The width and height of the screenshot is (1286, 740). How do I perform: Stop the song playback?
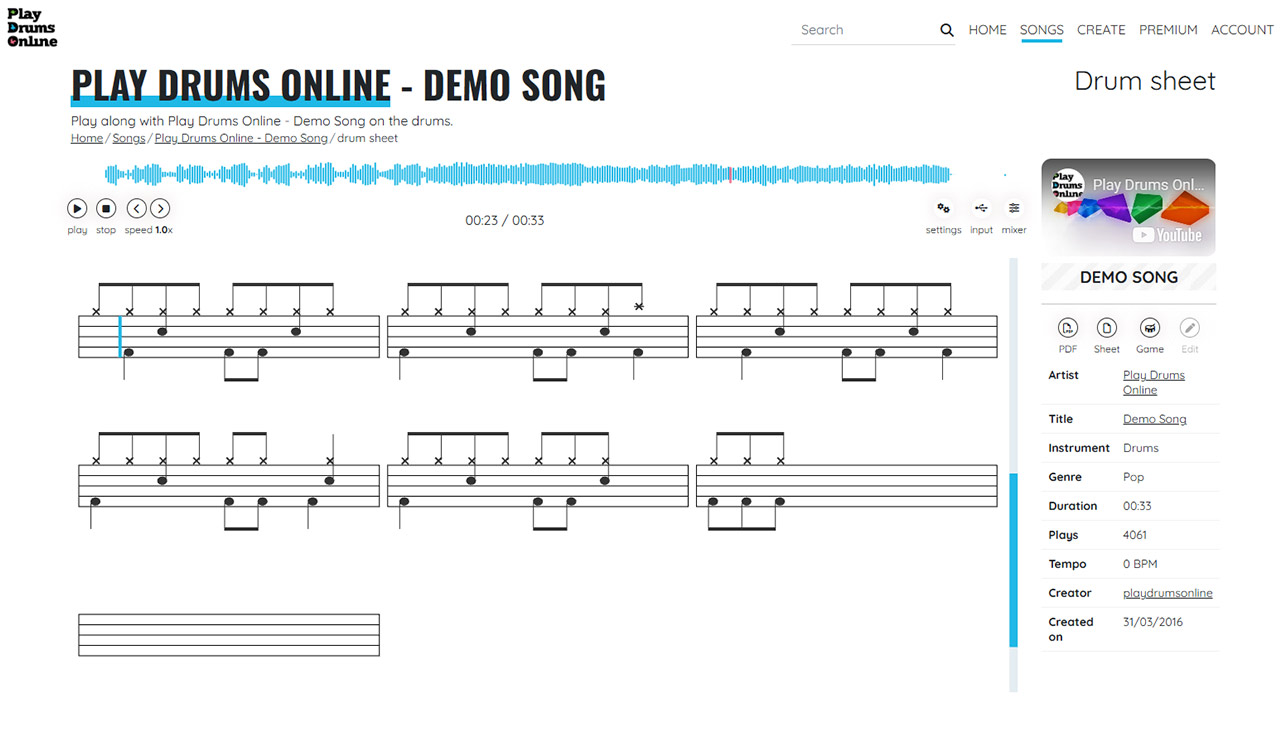[x=106, y=208]
